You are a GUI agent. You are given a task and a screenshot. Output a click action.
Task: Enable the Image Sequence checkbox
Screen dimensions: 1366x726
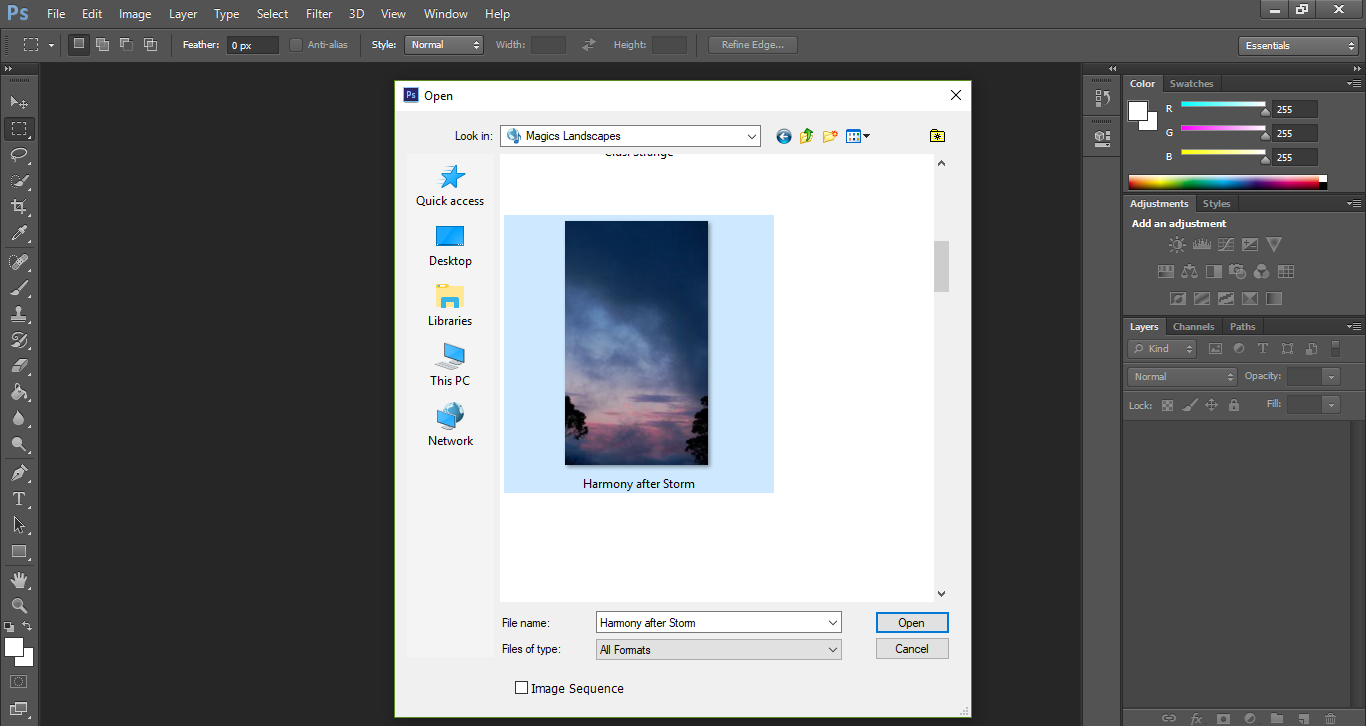point(521,688)
